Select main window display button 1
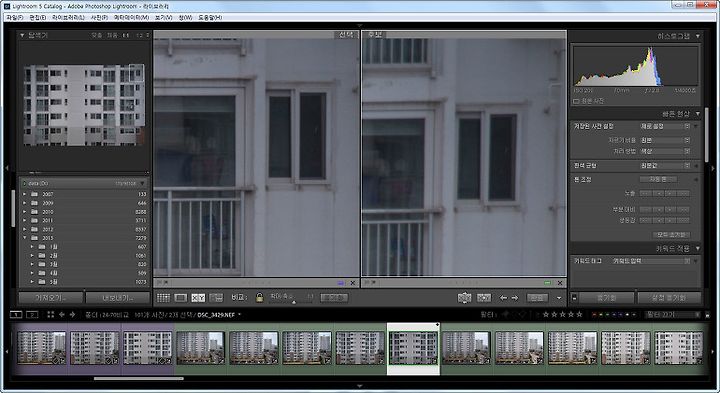This screenshot has height=393, width=720. pyautogui.click(x=16, y=314)
